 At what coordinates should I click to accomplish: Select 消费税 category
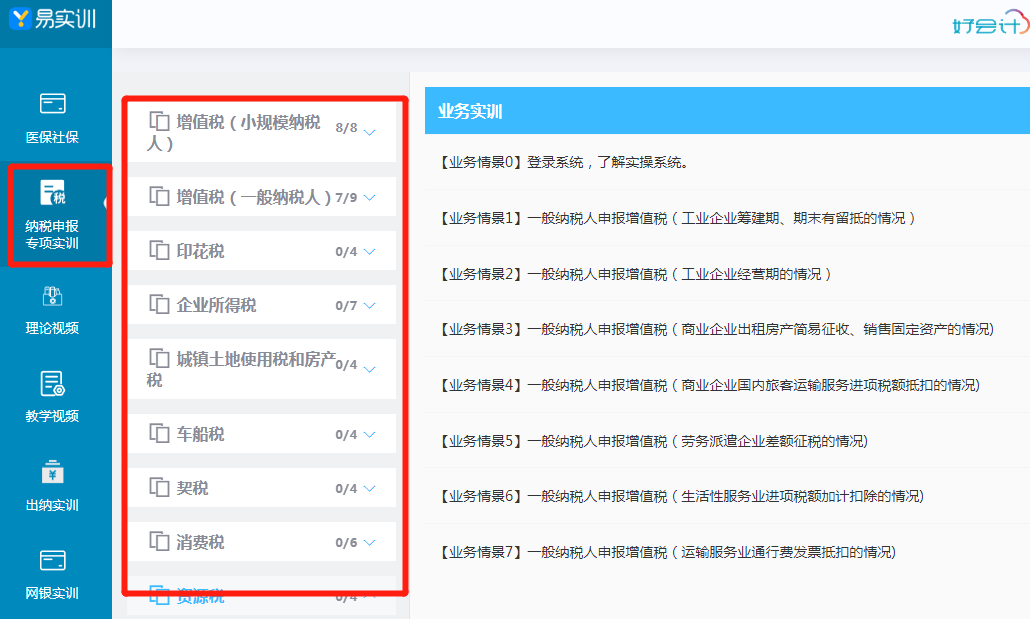[x=262, y=541]
